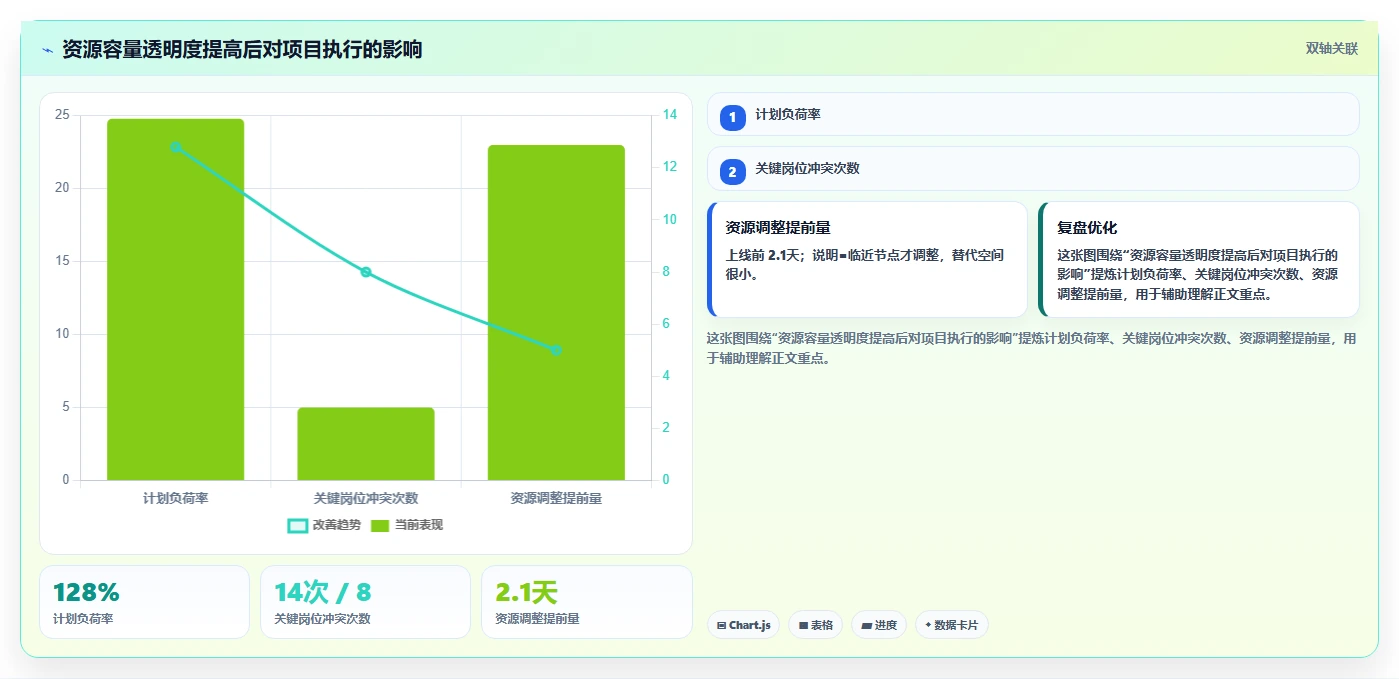
Task: Click the 表格 tag
Action: click(x=815, y=625)
